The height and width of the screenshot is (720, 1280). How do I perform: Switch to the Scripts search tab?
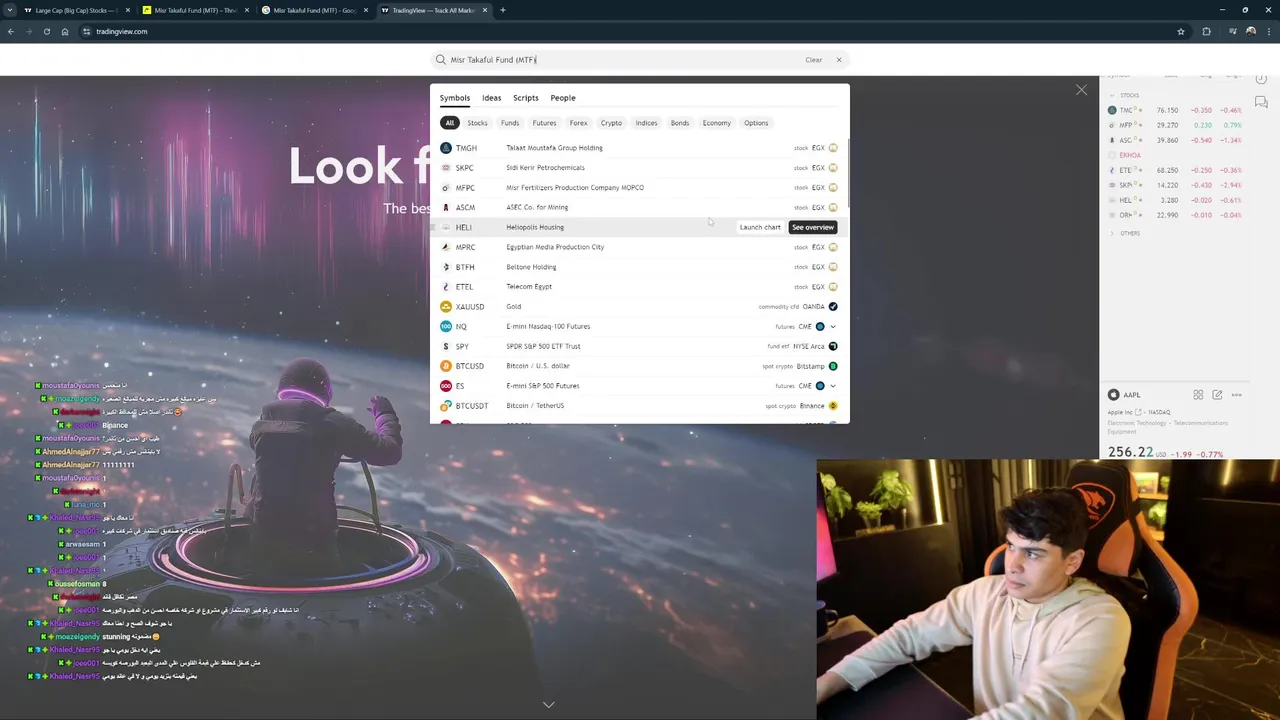click(525, 98)
